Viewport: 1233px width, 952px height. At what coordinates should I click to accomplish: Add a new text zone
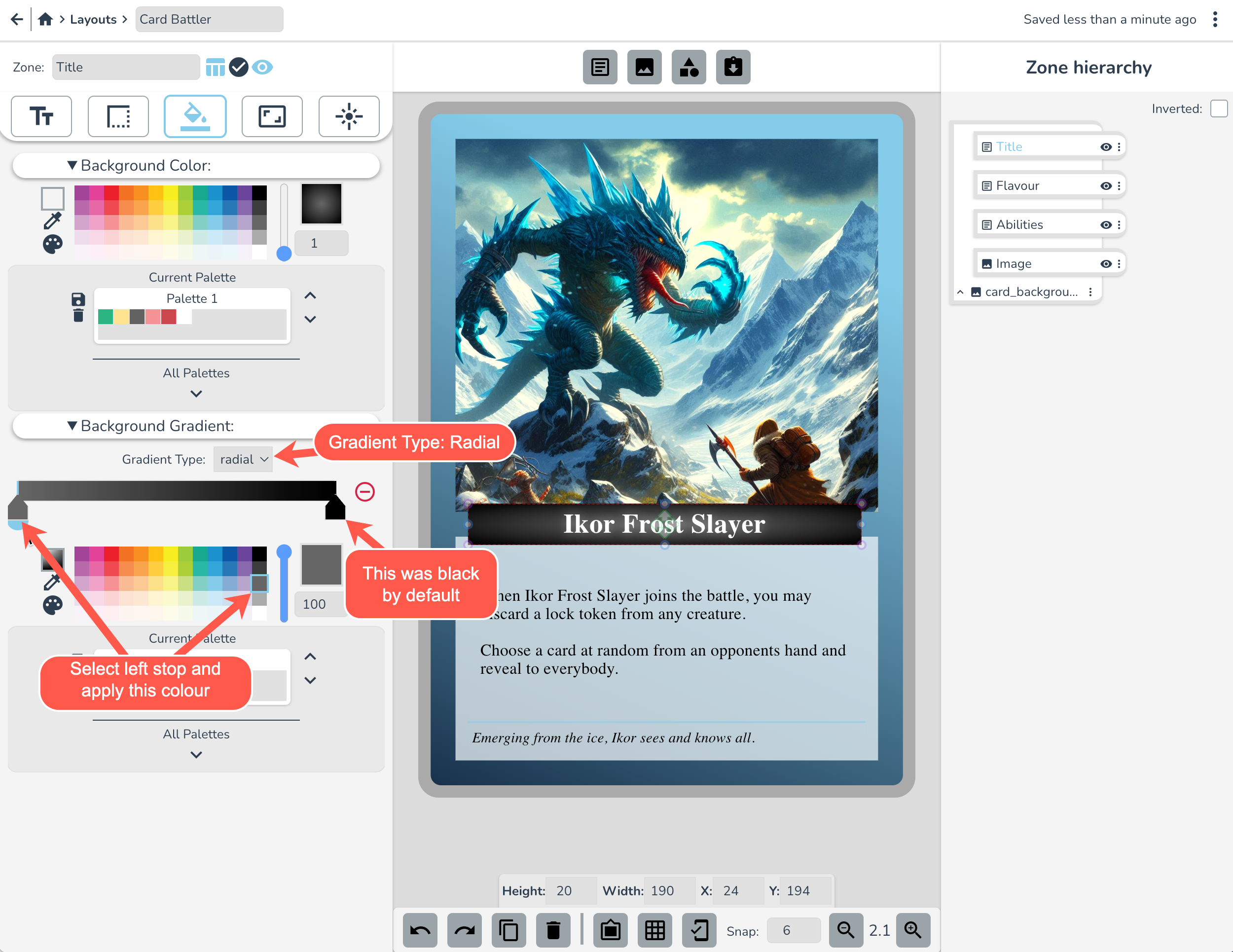tap(600, 67)
